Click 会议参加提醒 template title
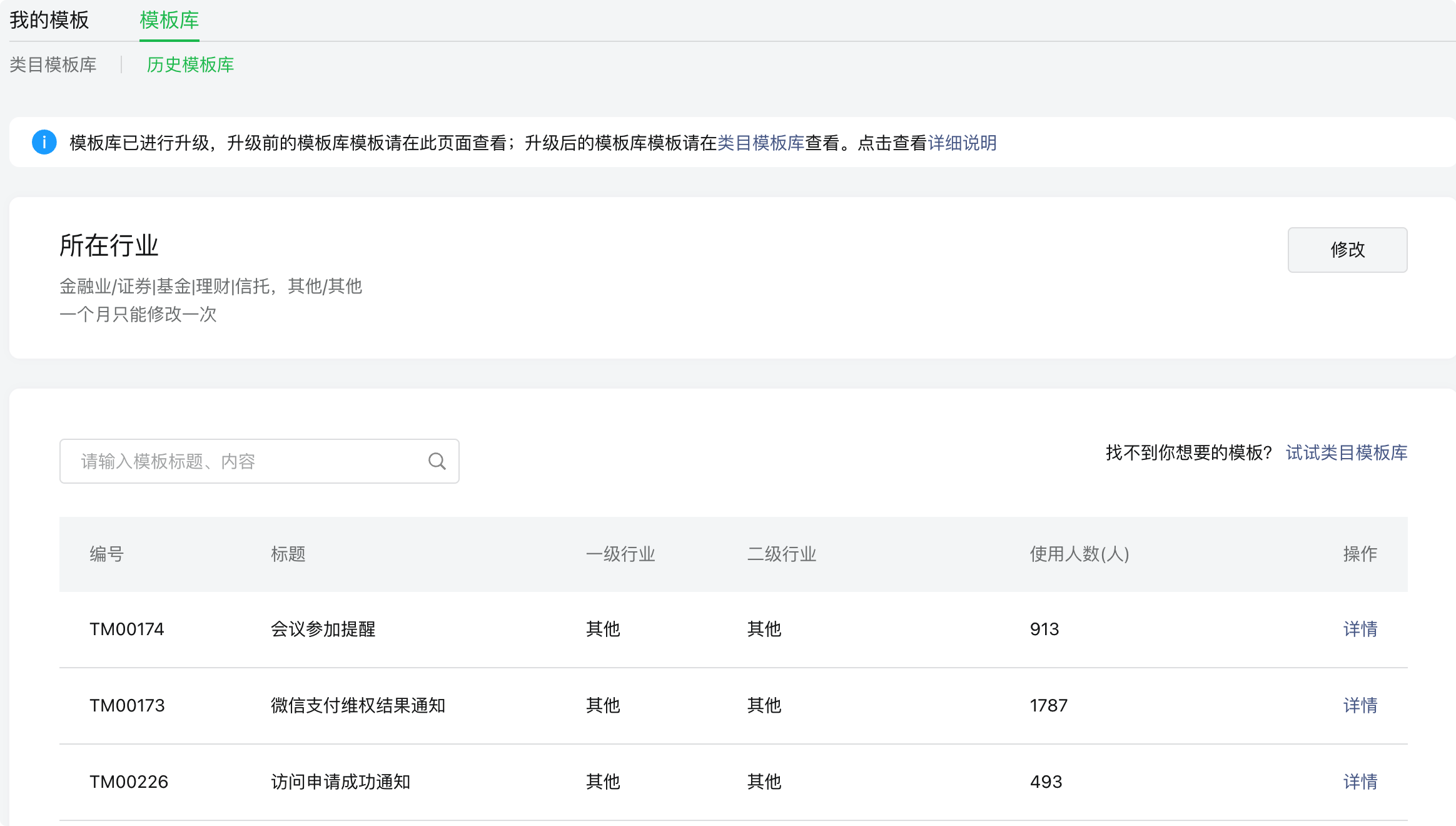The width and height of the screenshot is (1456, 826). (x=323, y=629)
